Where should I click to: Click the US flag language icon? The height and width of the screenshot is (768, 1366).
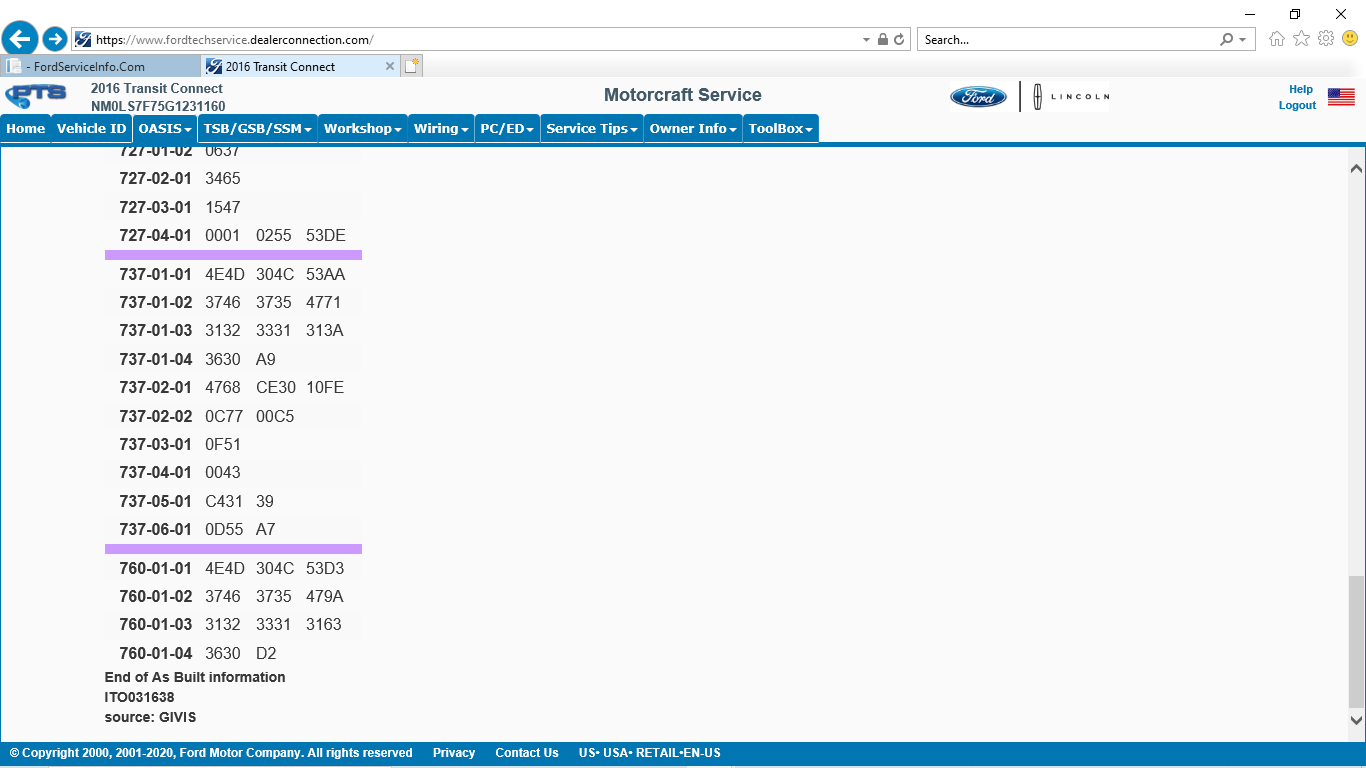(1341, 97)
